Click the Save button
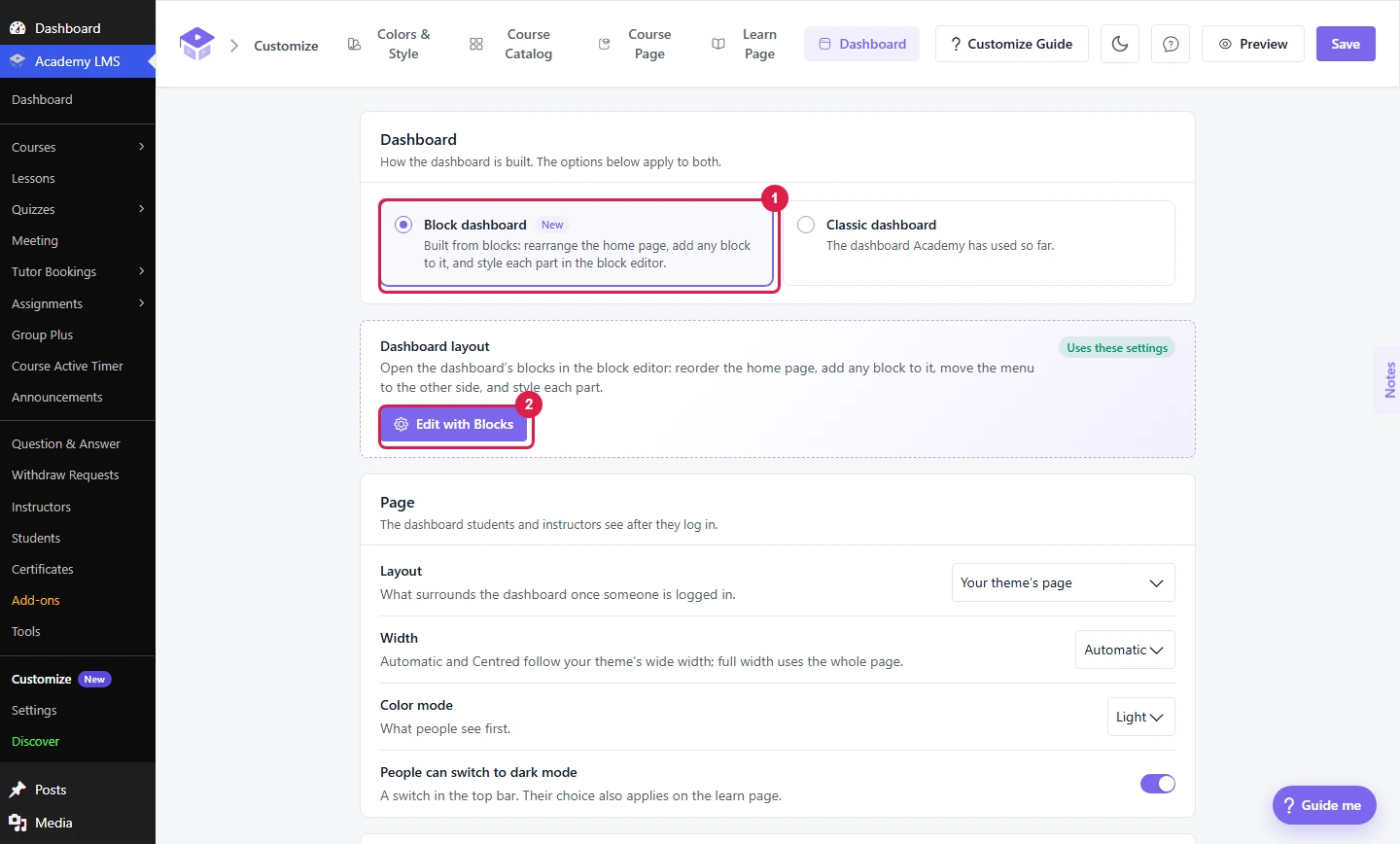The width and height of the screenshot is (1400, 844). coord(1346,44)
